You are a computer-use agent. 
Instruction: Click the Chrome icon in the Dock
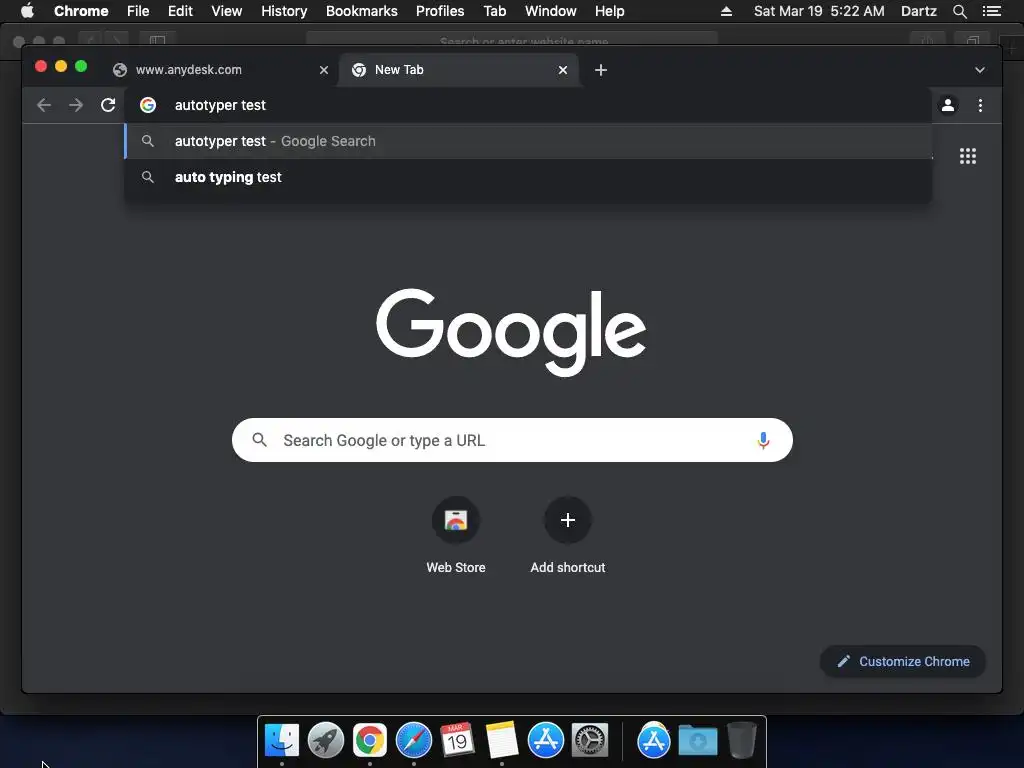pyautogui.click(x=370, y=741)
